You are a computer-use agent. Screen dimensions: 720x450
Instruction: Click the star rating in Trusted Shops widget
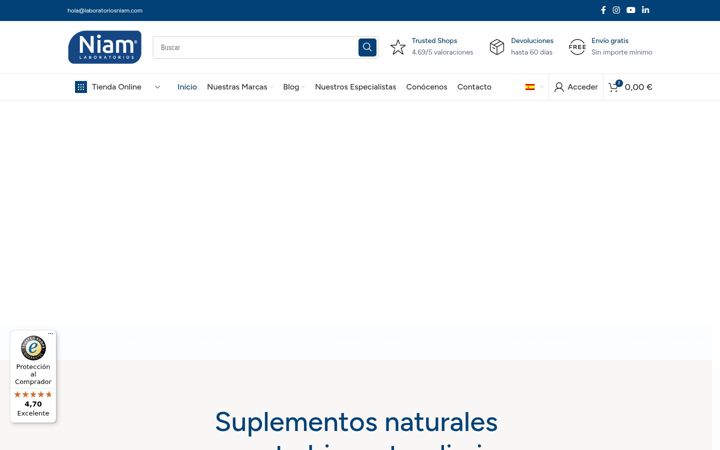(33, 394)
